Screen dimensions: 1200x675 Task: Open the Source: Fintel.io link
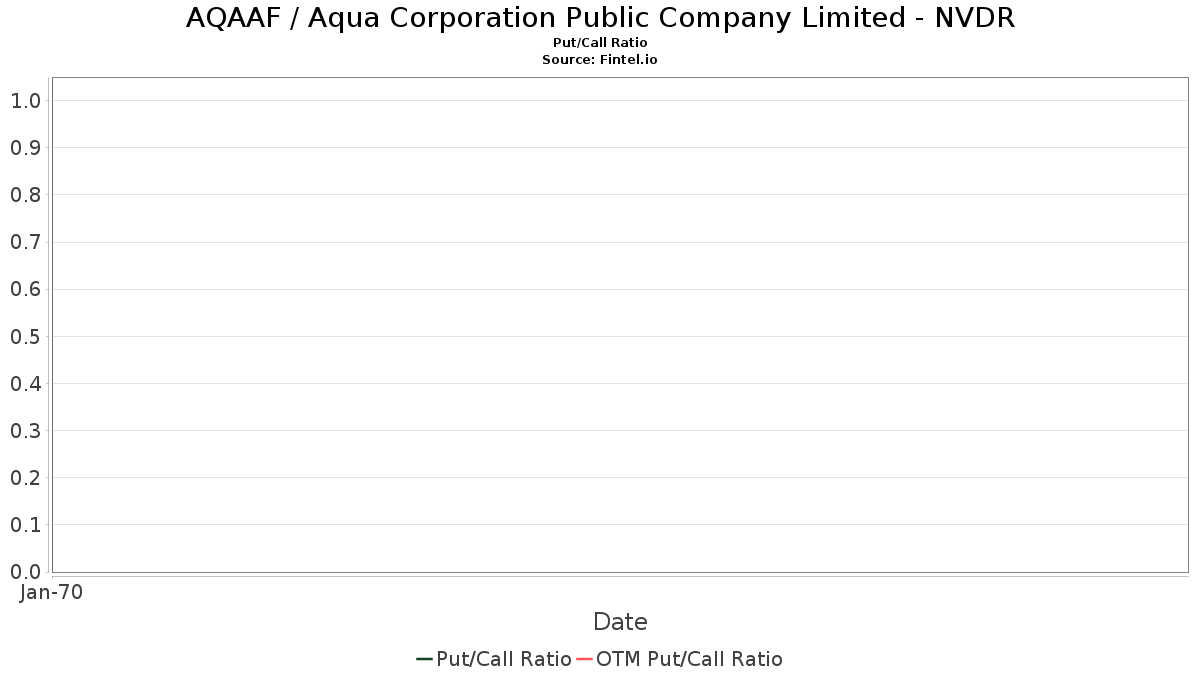pyautogui.click(x=600, y=60)
